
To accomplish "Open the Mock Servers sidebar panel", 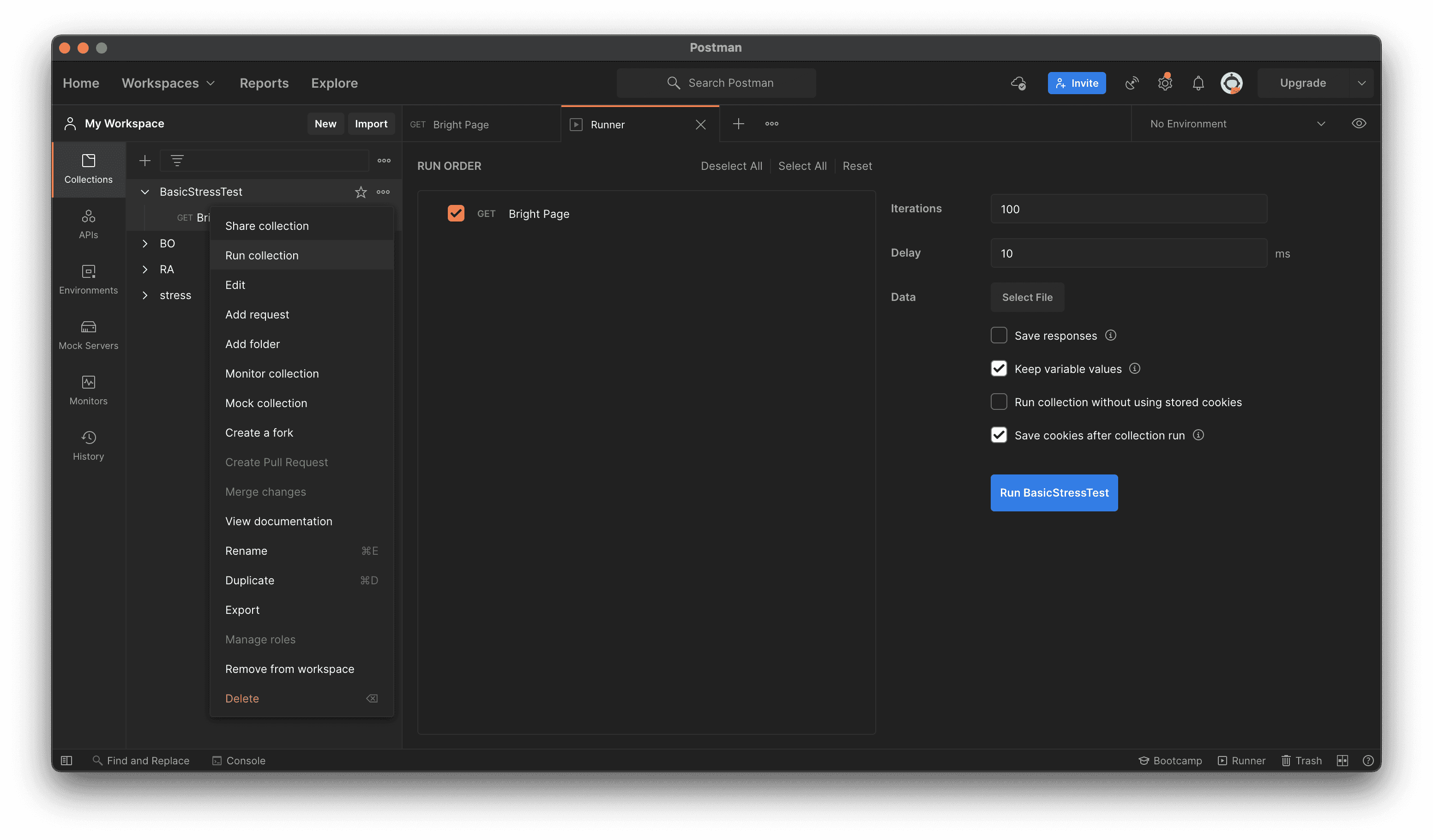I will pyautogui.click(x=88, y=336).
